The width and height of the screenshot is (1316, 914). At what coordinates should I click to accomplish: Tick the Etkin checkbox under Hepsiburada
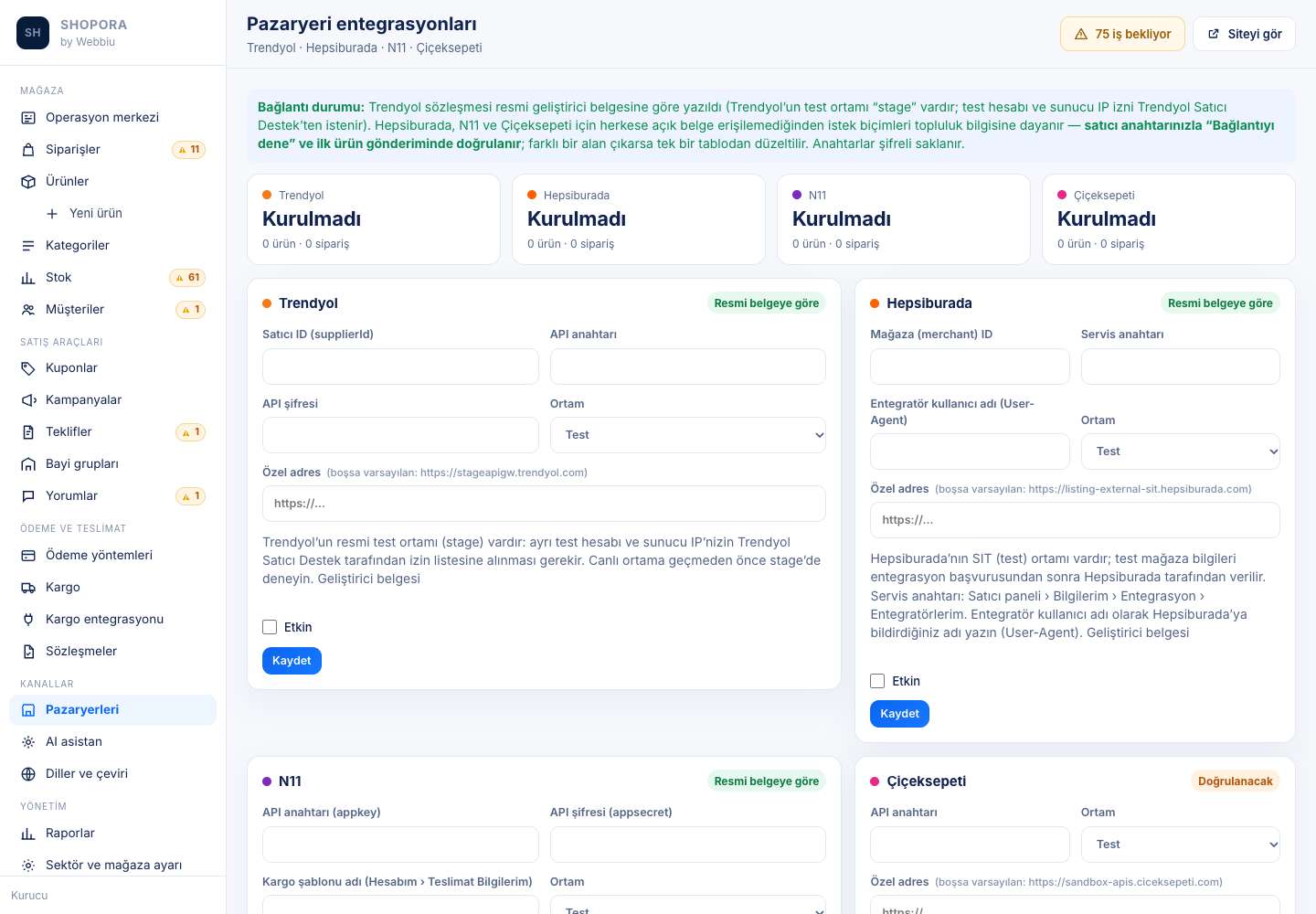(877, 681)
